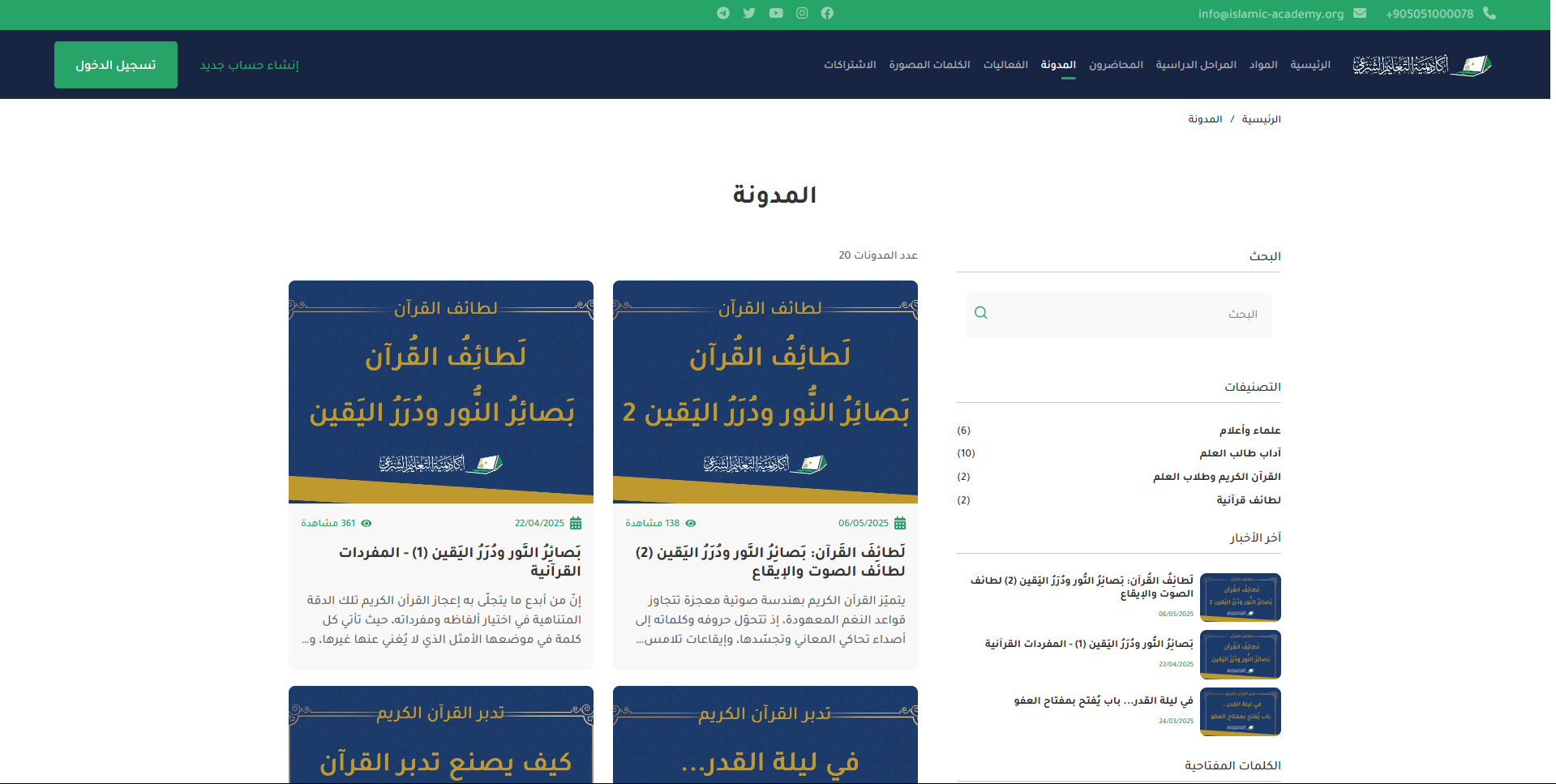
Task: Open the علماء وأعلام category
Action: 1250,431
